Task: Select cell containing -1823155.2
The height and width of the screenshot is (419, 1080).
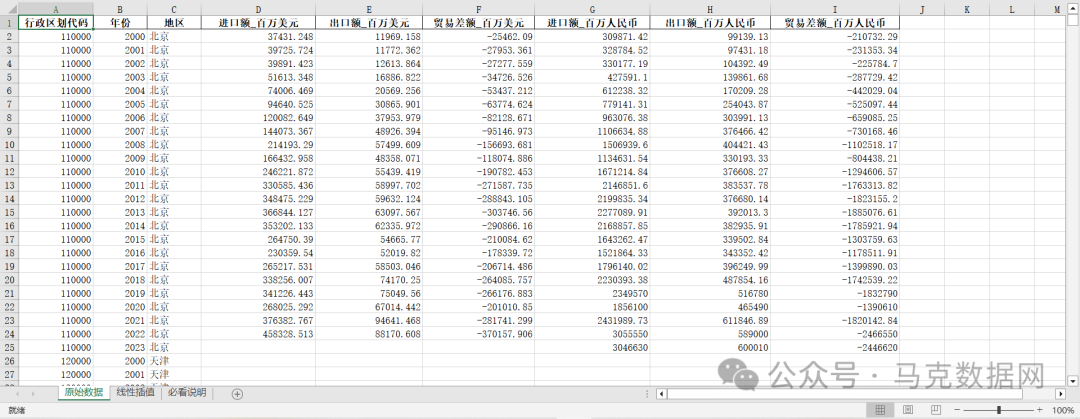Action: pos(835,198)
